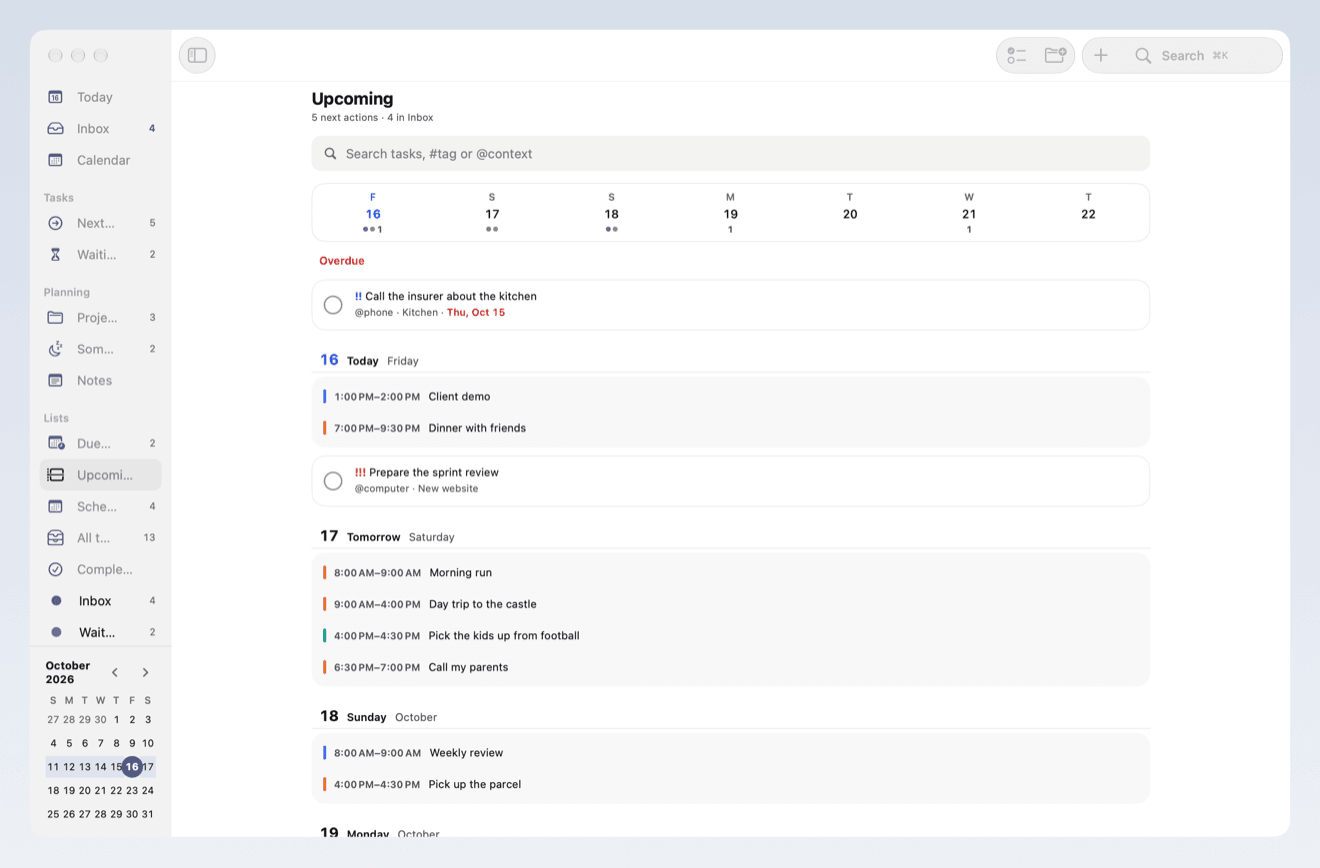Go to next month in mini calendar
Screen dimensions: 1320x868
145,672
